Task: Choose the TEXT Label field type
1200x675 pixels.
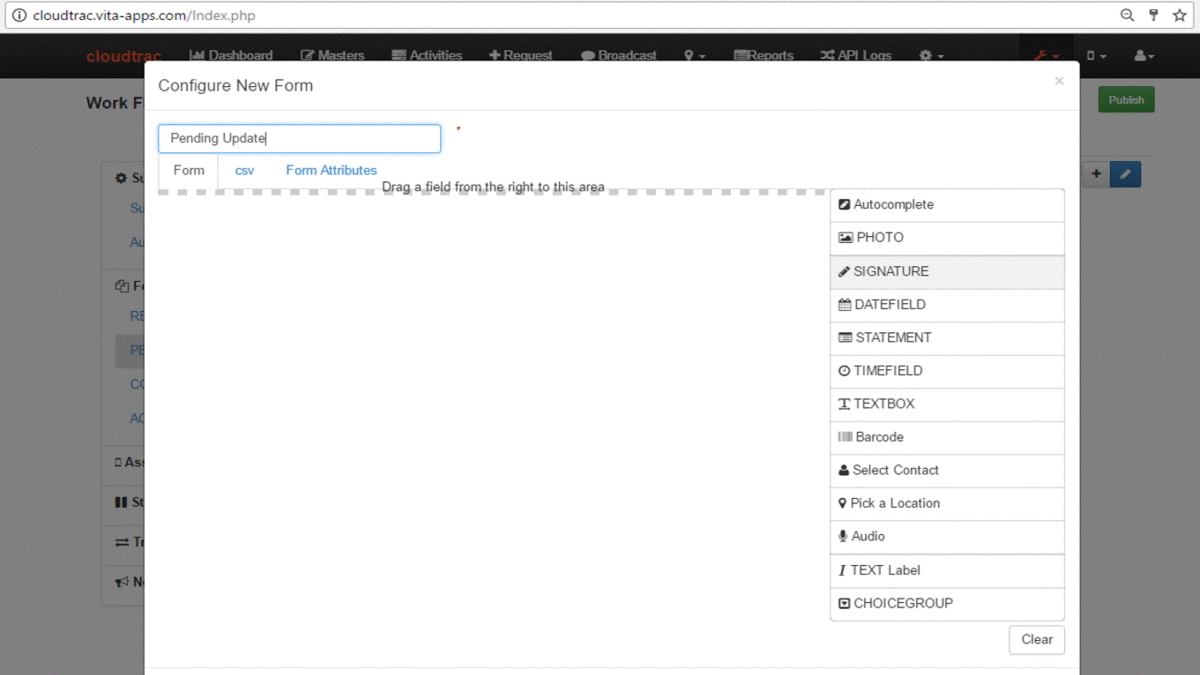Action: [x=947, y=570]
